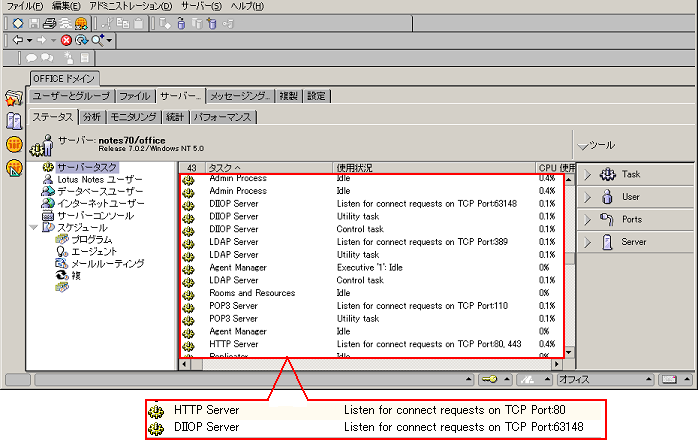Screen dimensions: 698x444
Task: Click the red stop icon
Action: [x=66, y=41]
